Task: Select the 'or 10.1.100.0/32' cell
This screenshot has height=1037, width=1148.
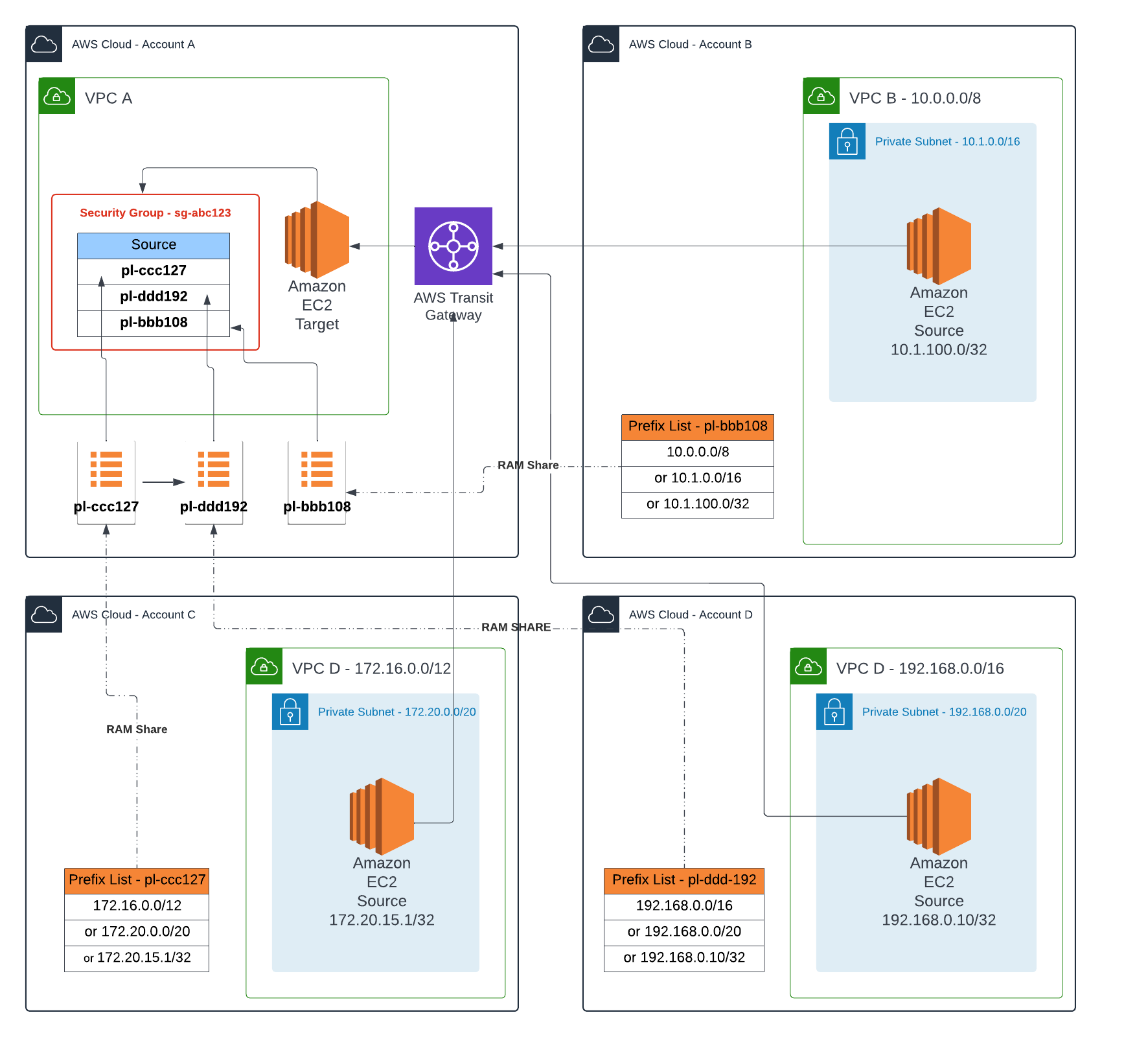Action: pos(698,505)
